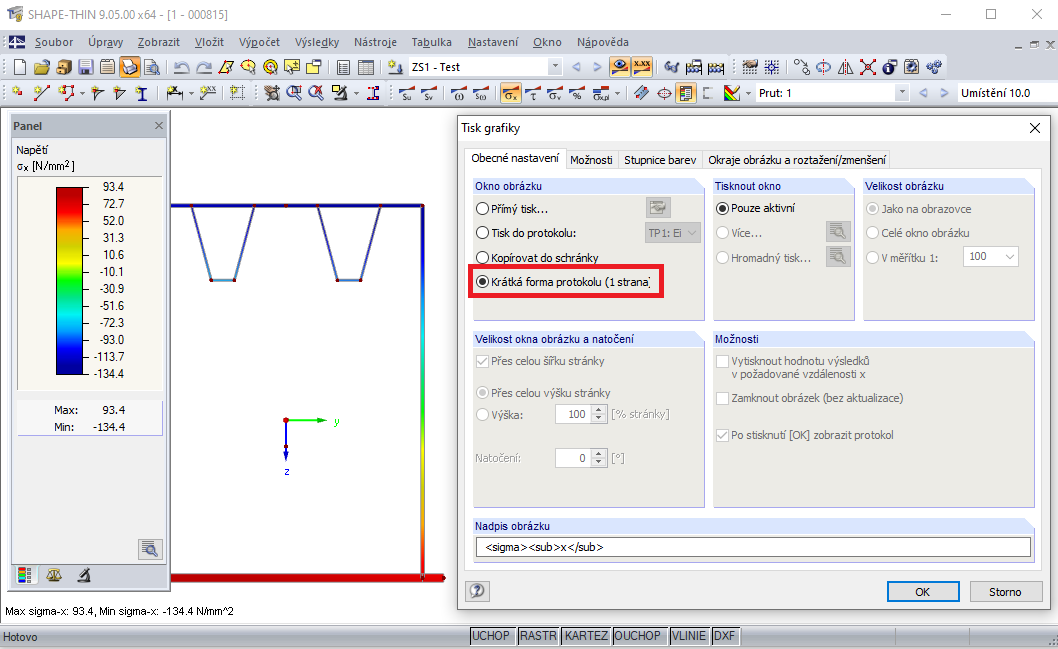Image resolution: width=1058 pixels, height=649 pixels.
Task: Click the help question mark icon in dialog
Action: pyautogui.click(x=477, y=591)
